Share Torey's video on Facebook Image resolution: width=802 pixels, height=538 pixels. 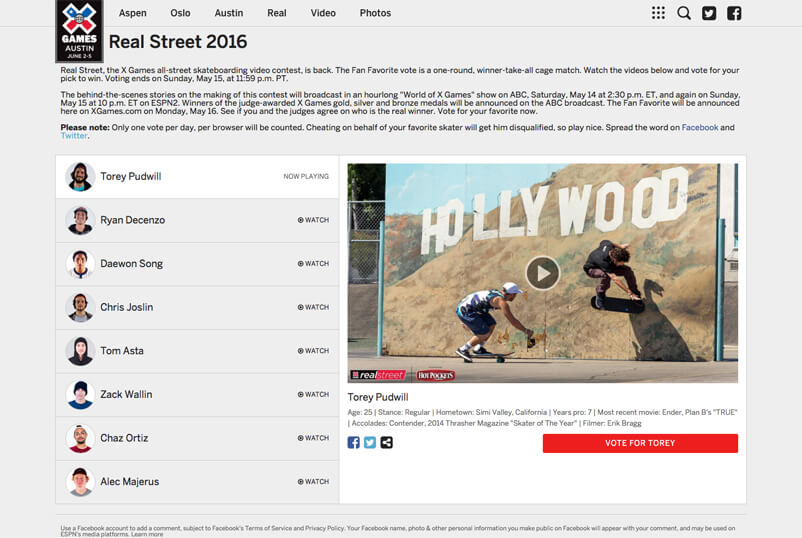(x=354, y=442)
